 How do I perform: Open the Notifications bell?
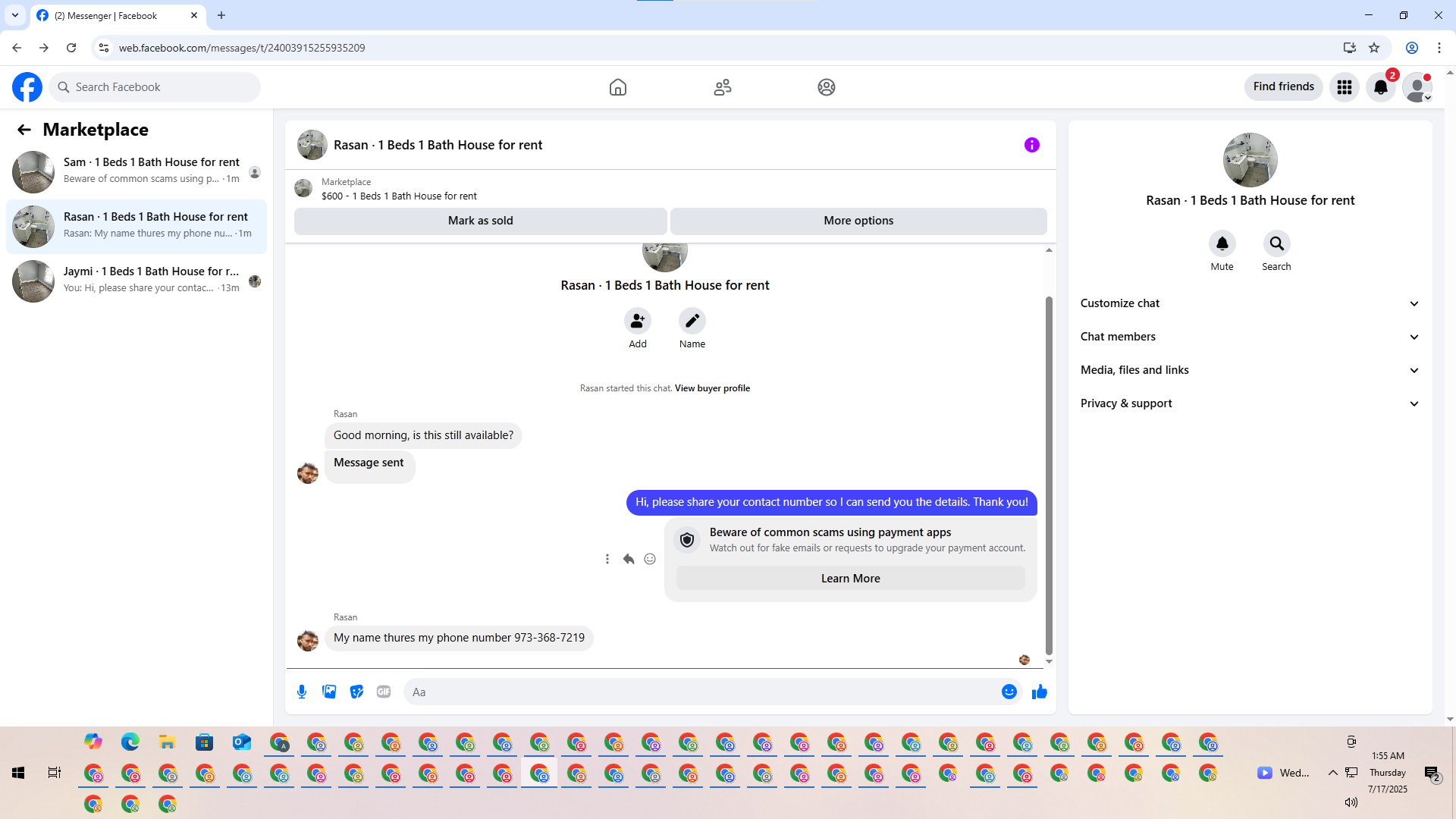click(1381, 87)
